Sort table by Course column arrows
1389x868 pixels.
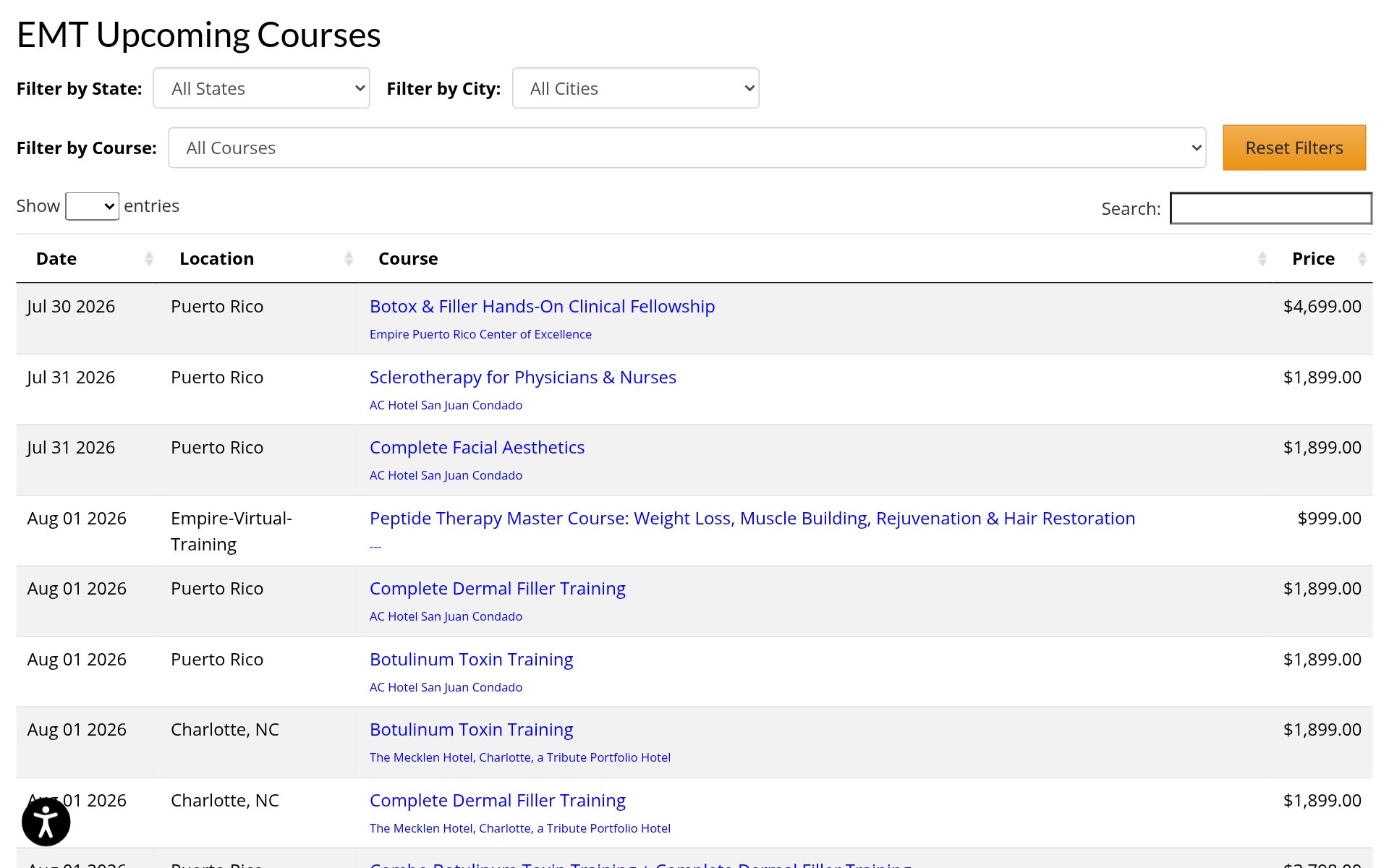[1262, 259]
